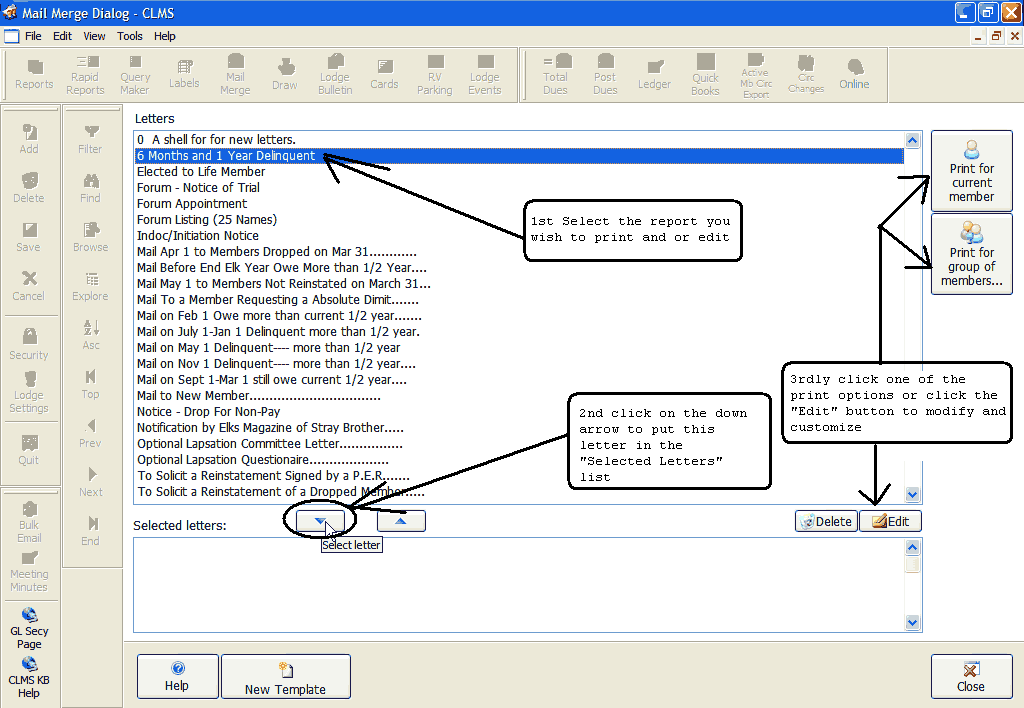The width and height of the screenshot is (1024, 708).
Task: Click the Edit button for the letter
Action: [890, 521]
